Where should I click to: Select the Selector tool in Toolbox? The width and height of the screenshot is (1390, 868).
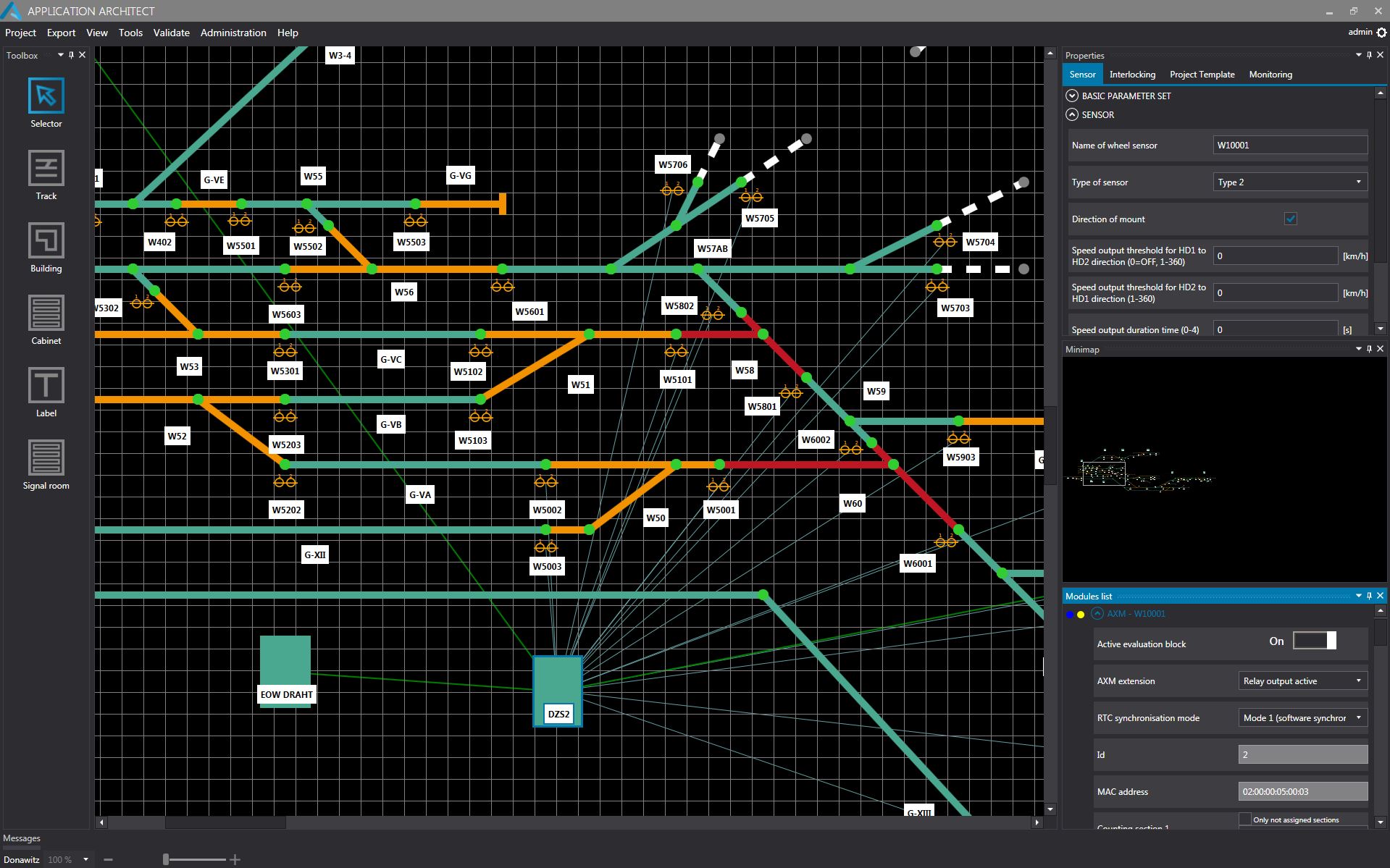(46, 96)
